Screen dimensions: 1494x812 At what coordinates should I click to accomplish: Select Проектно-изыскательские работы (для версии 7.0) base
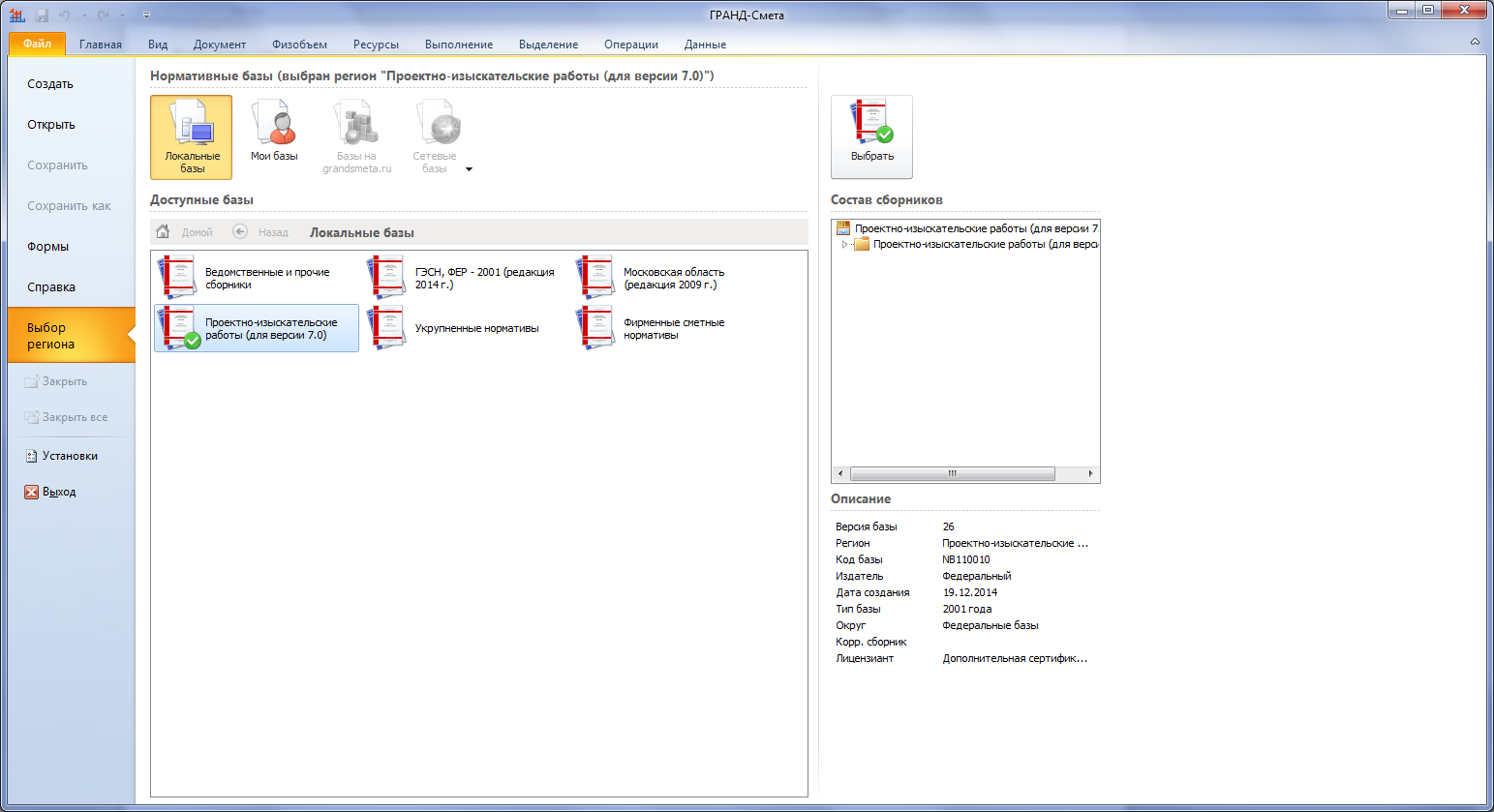click(257, 328)
